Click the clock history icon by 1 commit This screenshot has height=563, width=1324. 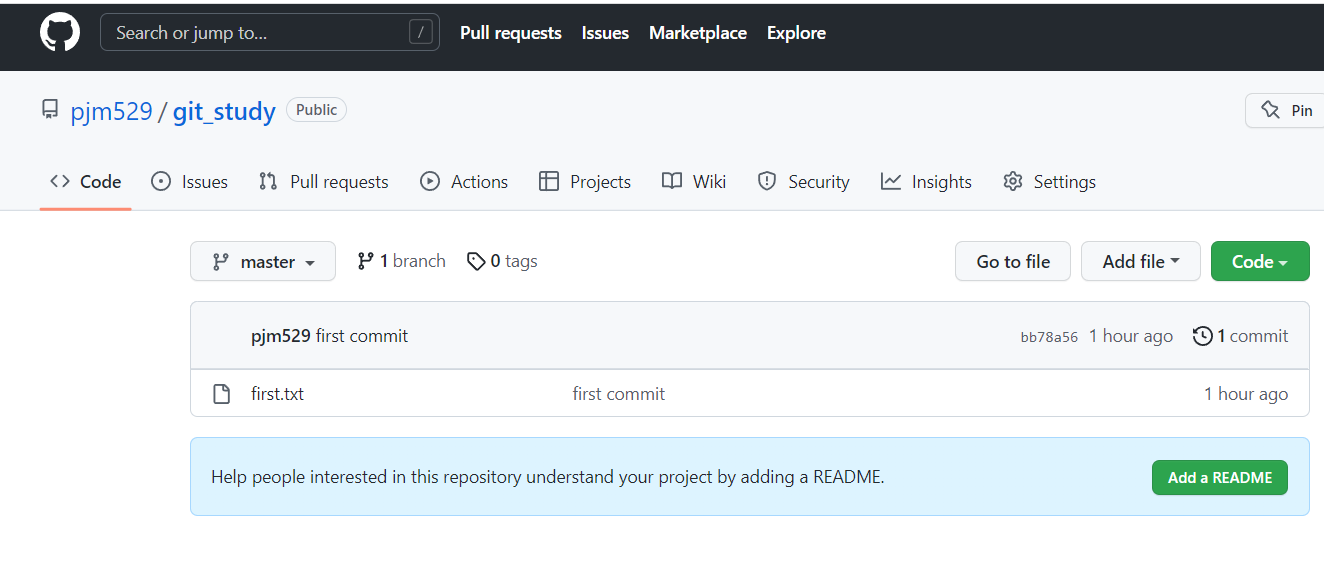pos(1203,336)
